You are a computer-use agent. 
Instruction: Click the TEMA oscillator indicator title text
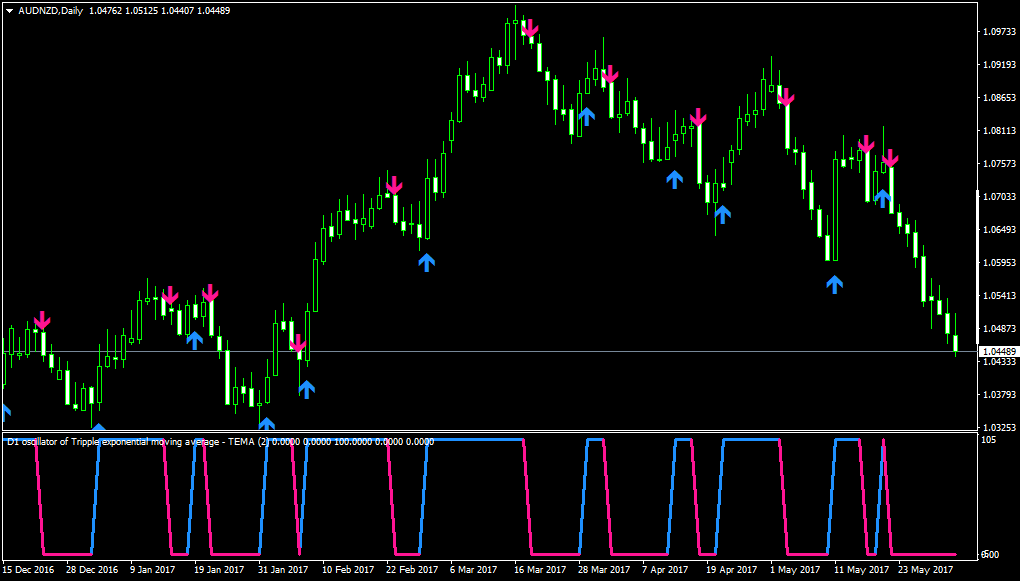pyautogui.click(x=221, y=442)
